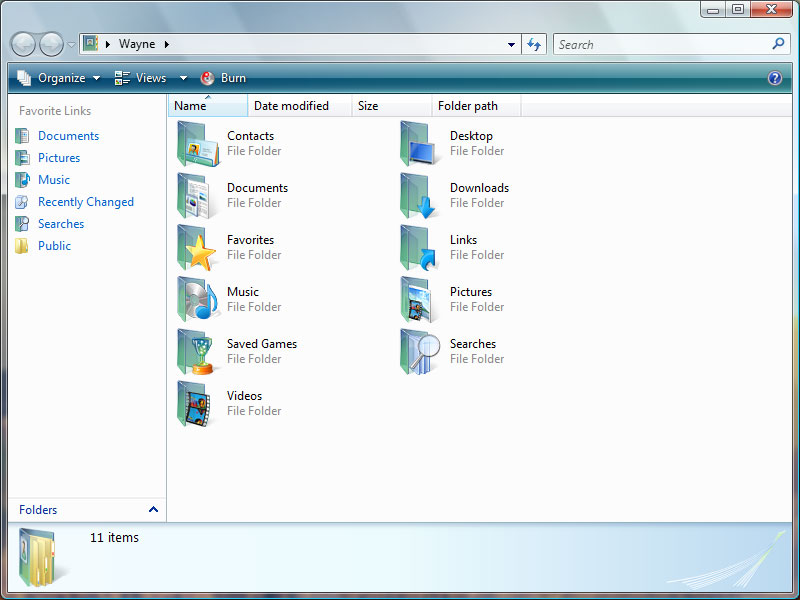This screenshot has width=800, height=600.
Task: Click the user folder icon in address bar
Action: pyautogui.click(x=90, y=43)
